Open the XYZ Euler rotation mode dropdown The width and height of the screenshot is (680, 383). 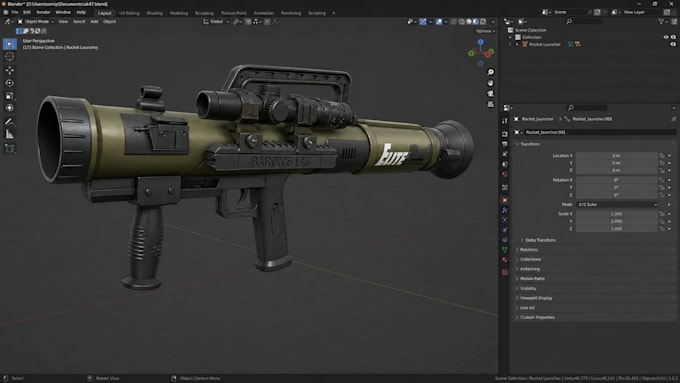617,204
